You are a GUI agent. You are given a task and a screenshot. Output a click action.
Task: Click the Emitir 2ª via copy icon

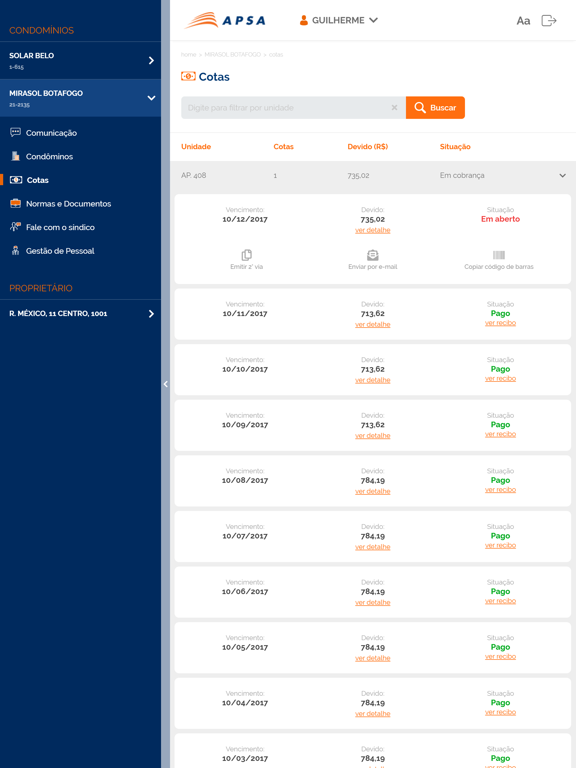coord(246,255)
